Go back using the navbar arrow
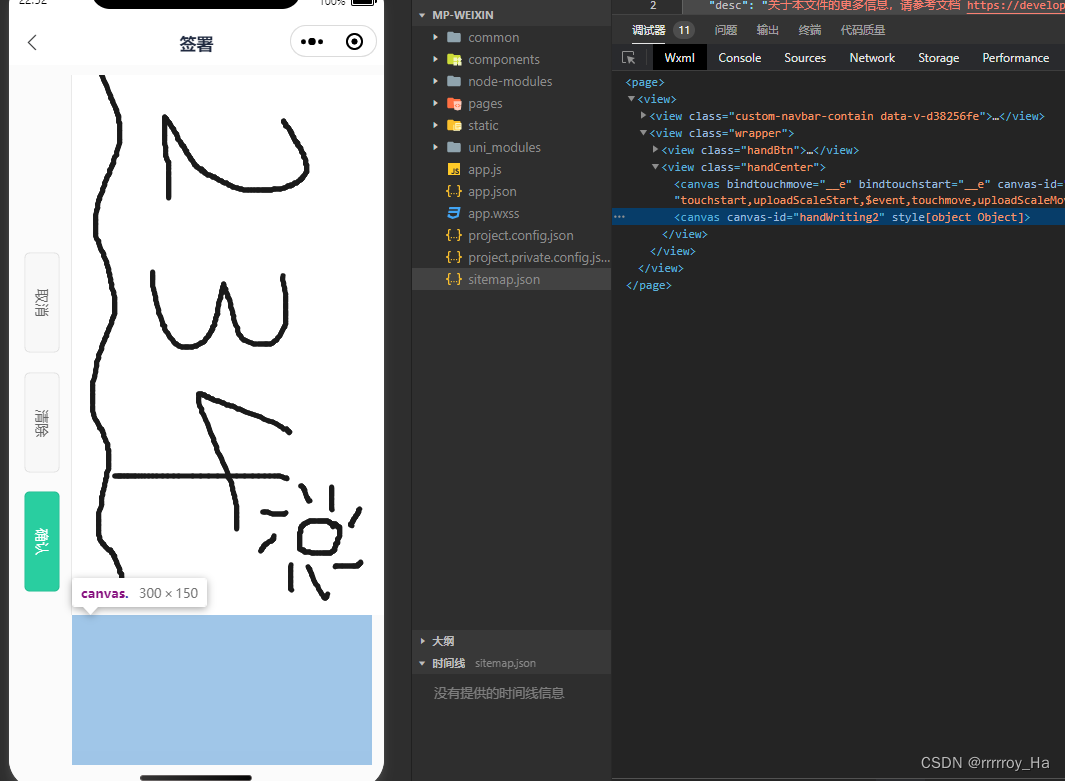Image resolution: width=1065 pixels, height=781 pixels. coord(32,43)
